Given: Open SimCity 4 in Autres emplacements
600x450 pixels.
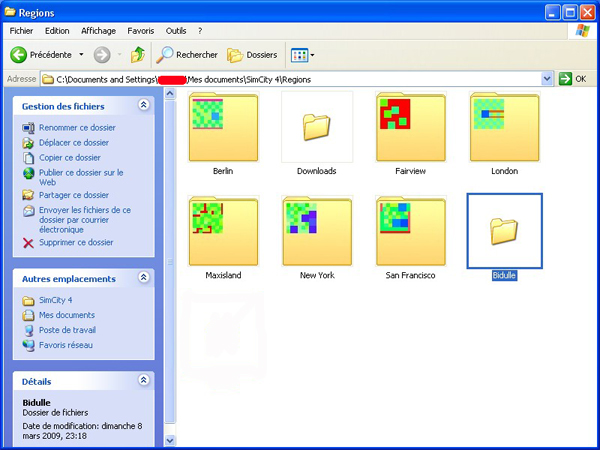Looking at the screenshot, I should coord(55,300).
